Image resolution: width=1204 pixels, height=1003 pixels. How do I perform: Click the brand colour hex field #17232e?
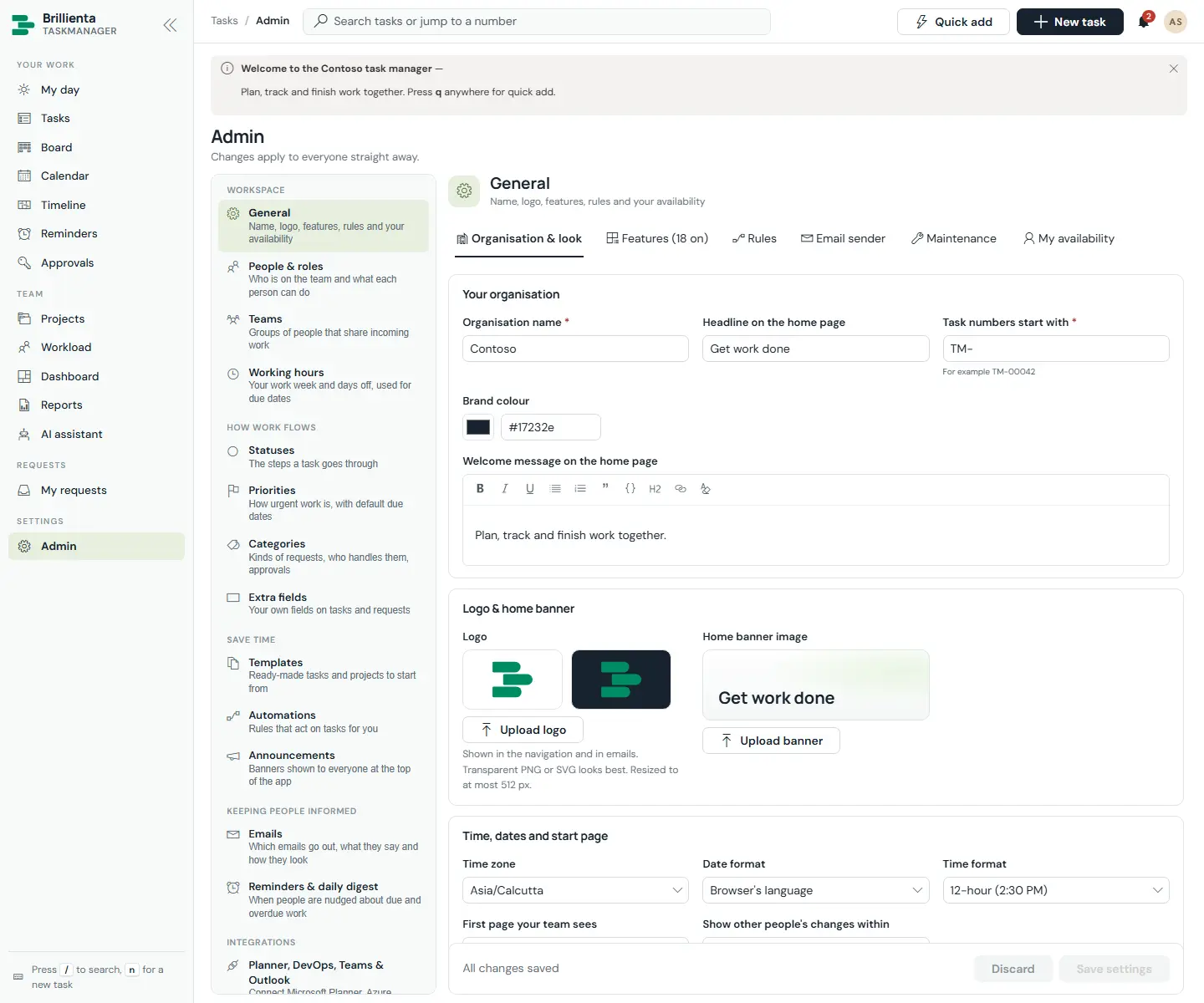click(551, 427)
